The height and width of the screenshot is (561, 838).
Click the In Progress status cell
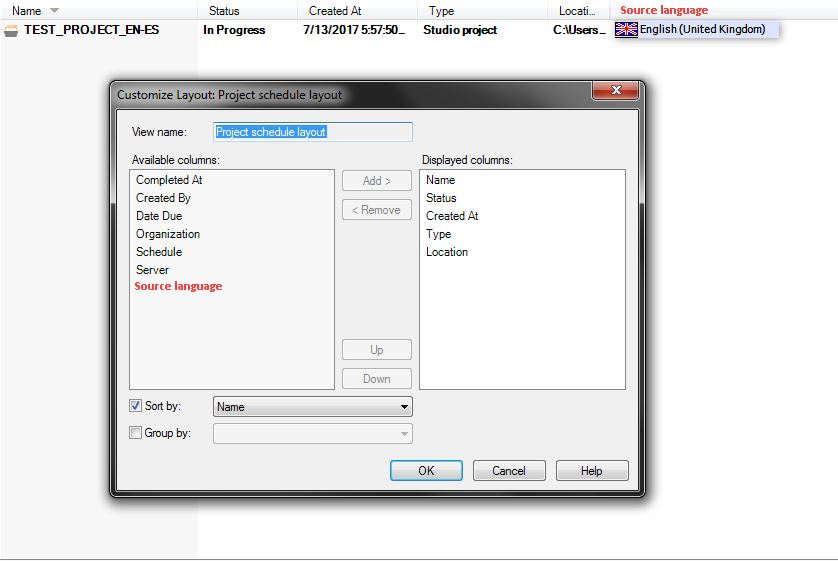(x=234, y=30)
